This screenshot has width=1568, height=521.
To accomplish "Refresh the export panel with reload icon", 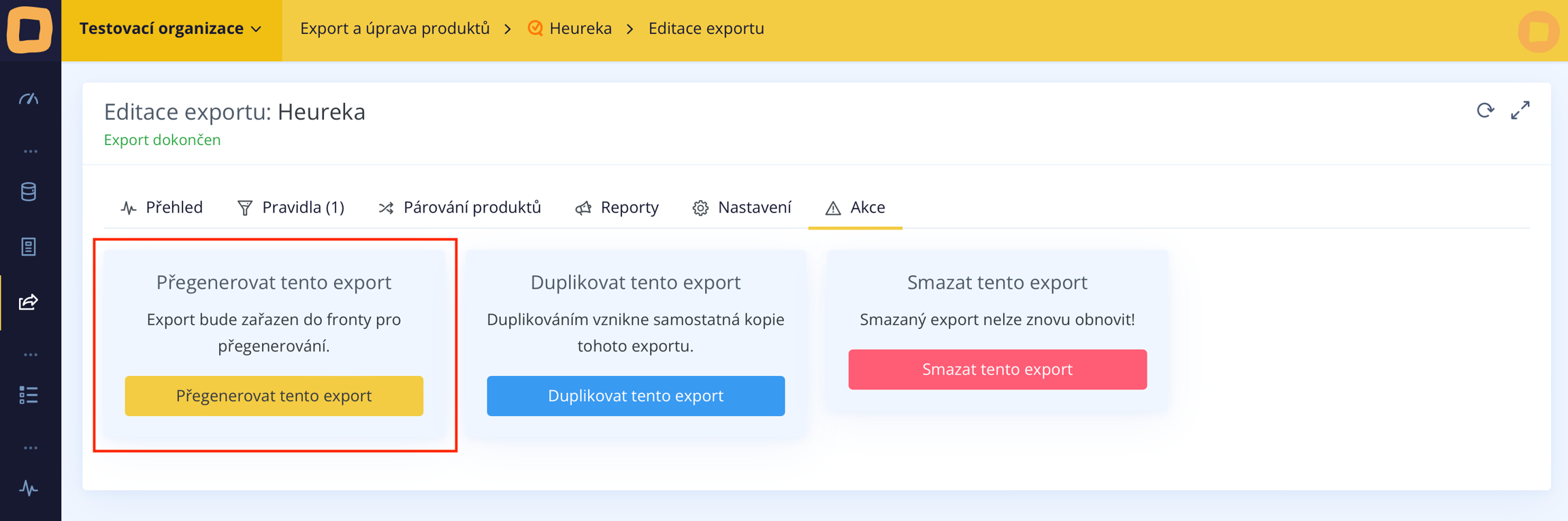I will tap(1485, 110).
